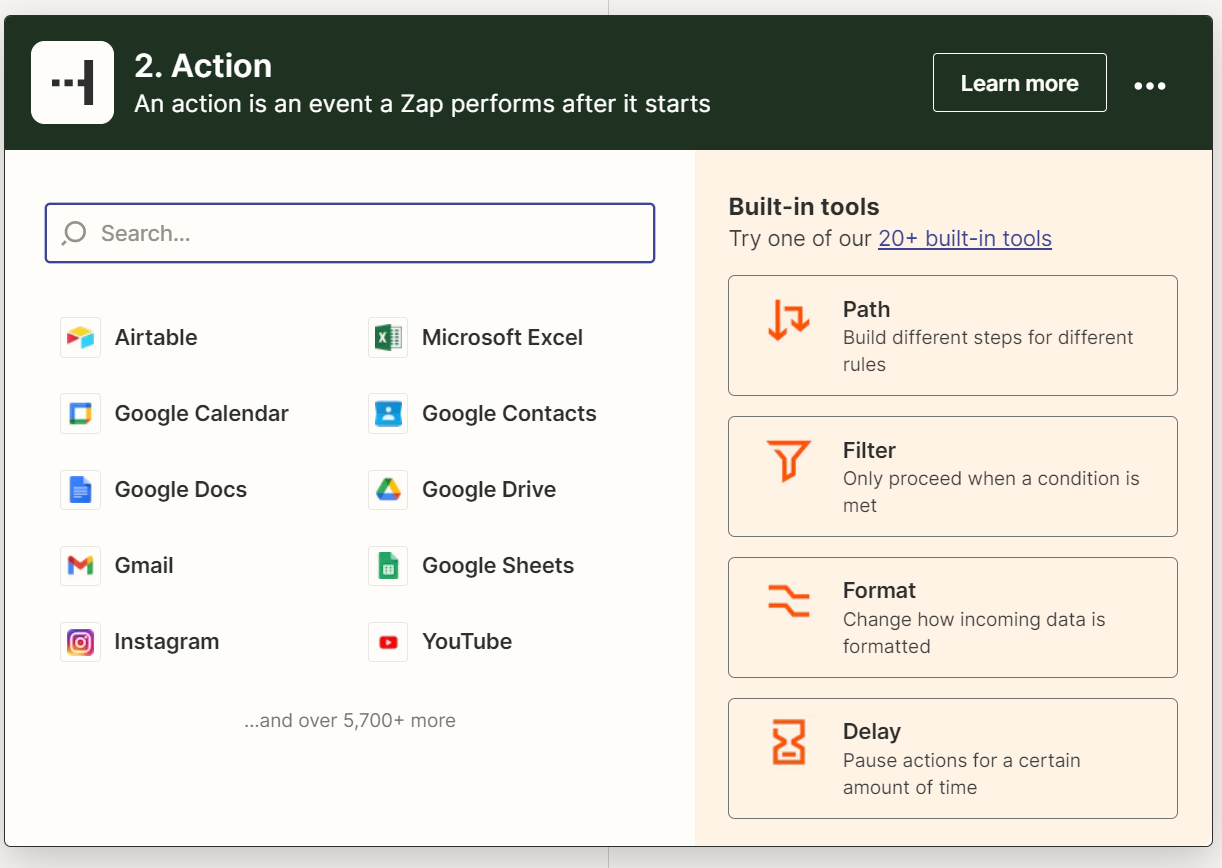The image size is (1222, 868).
Task: Pick the Google Contacts icon
Action: click(388, 414)
